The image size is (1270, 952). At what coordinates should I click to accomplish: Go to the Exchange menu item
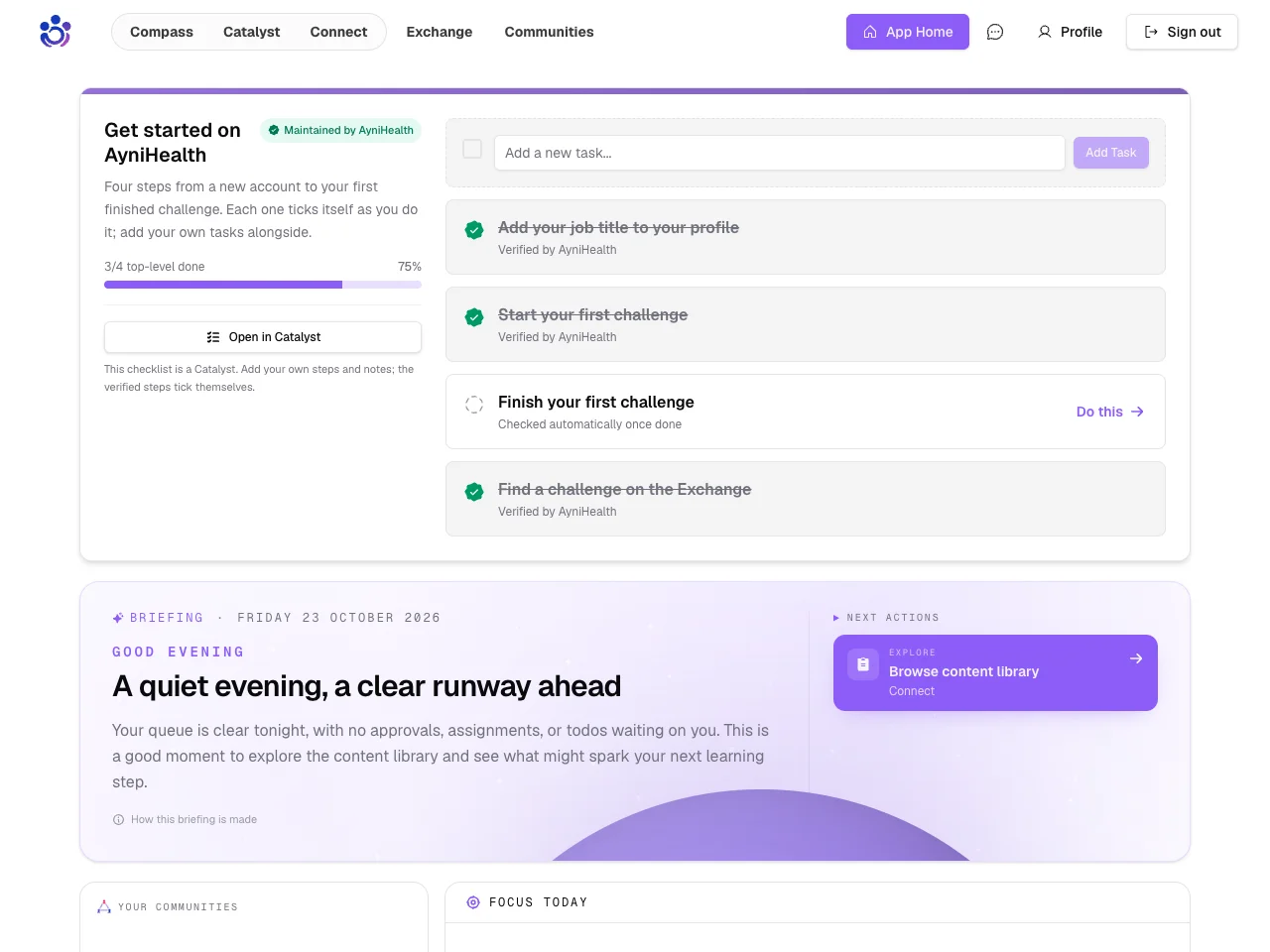(440, 32)
